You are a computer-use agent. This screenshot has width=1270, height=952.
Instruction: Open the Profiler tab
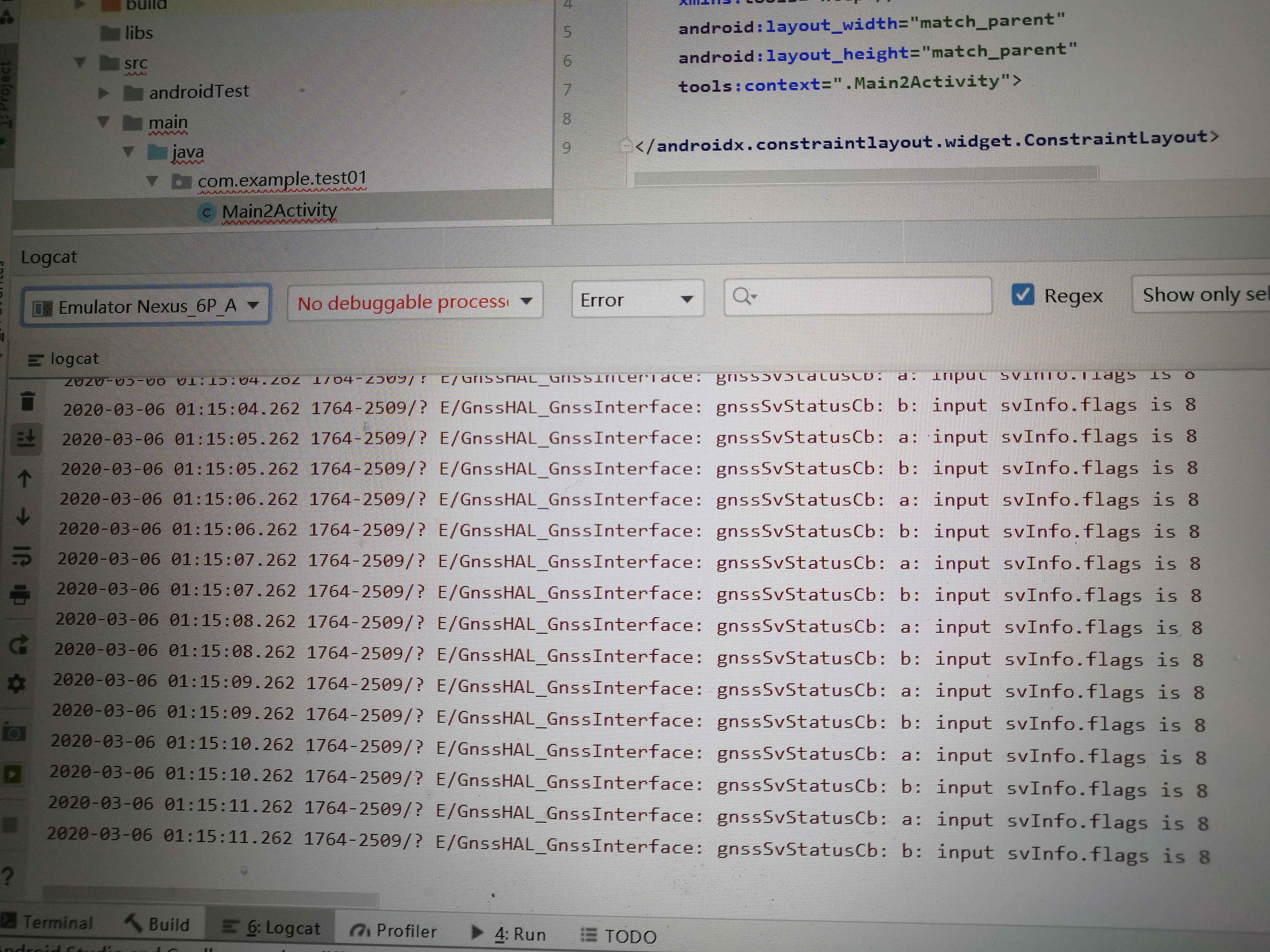(393, 931)
